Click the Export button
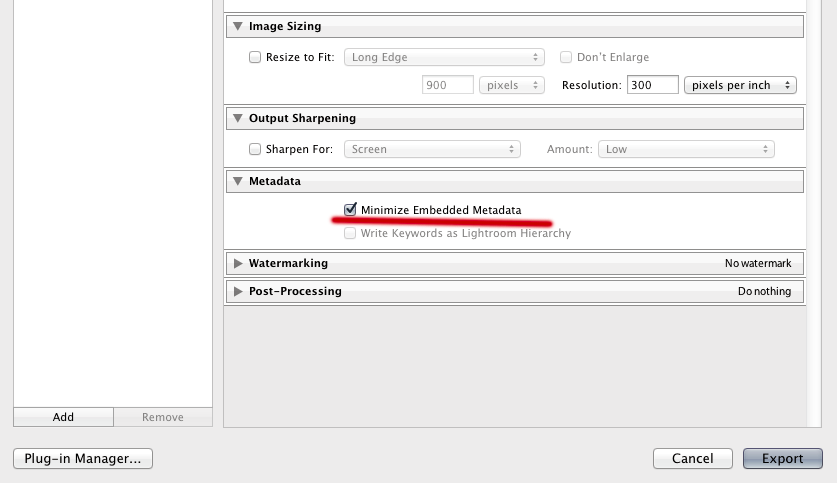Screen dimensions: 837x483 coord(782,459)
